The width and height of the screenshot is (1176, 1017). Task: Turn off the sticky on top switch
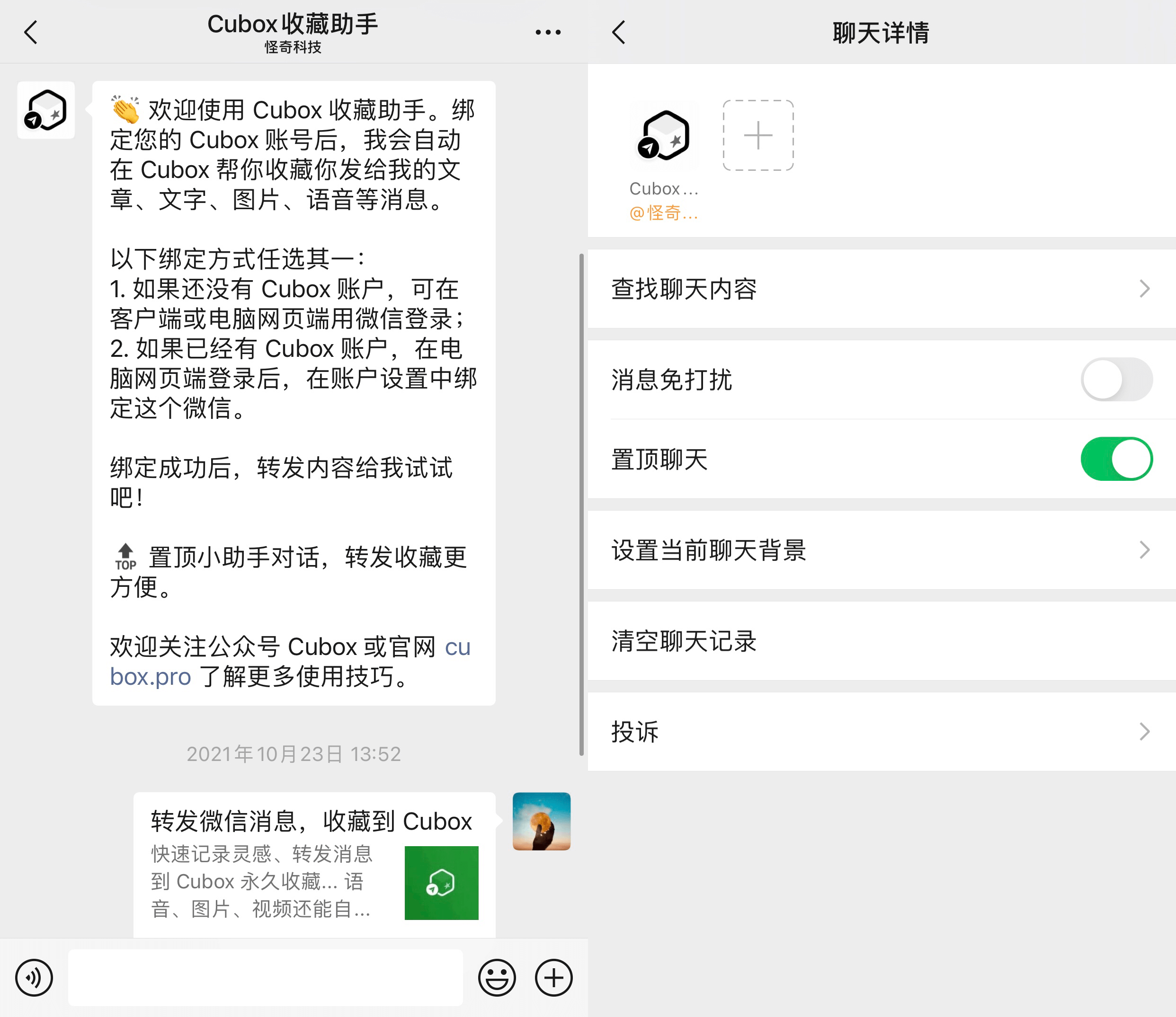(x=1116, y=459)
